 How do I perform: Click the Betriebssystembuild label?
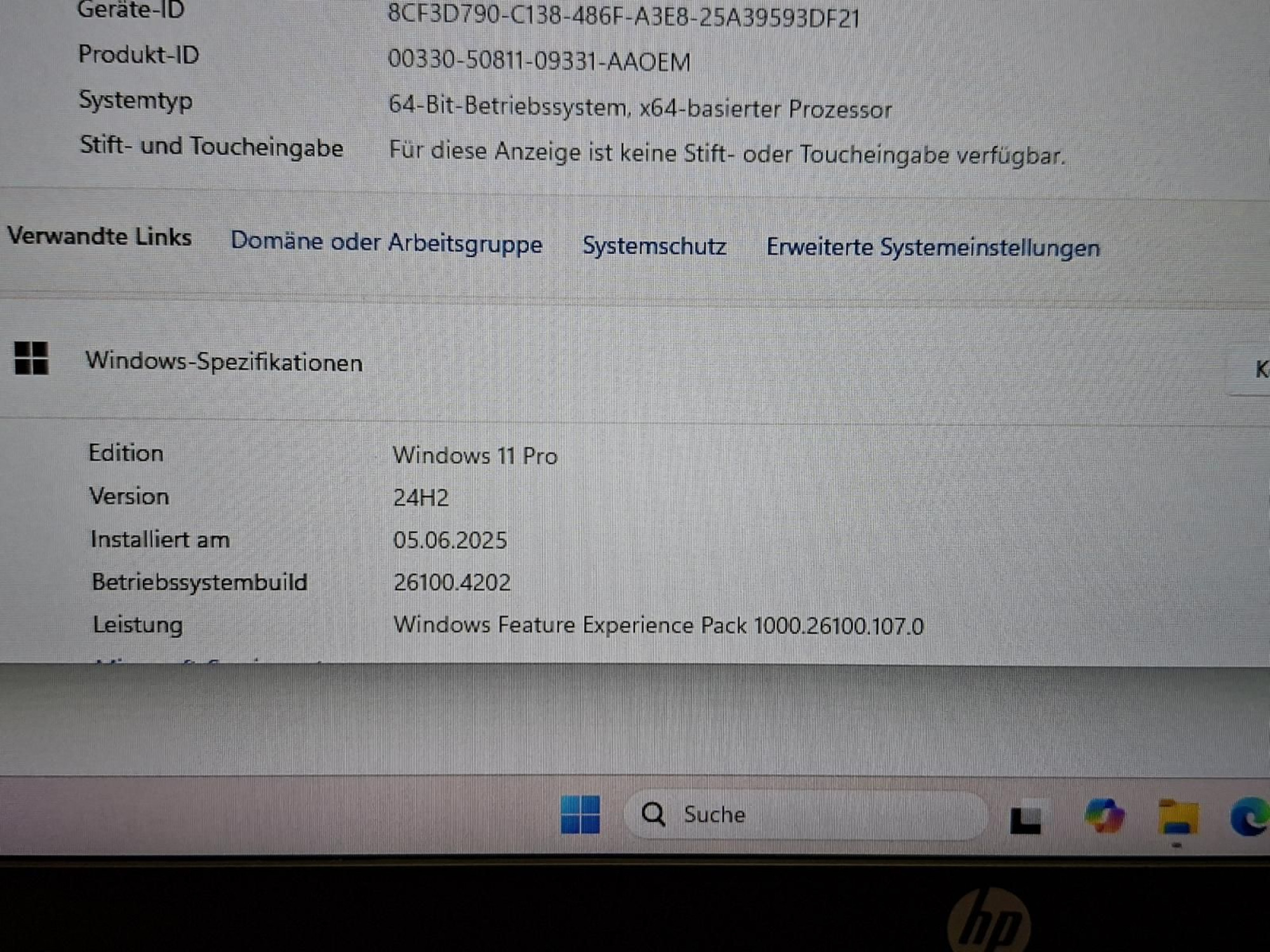pos(199,582)
